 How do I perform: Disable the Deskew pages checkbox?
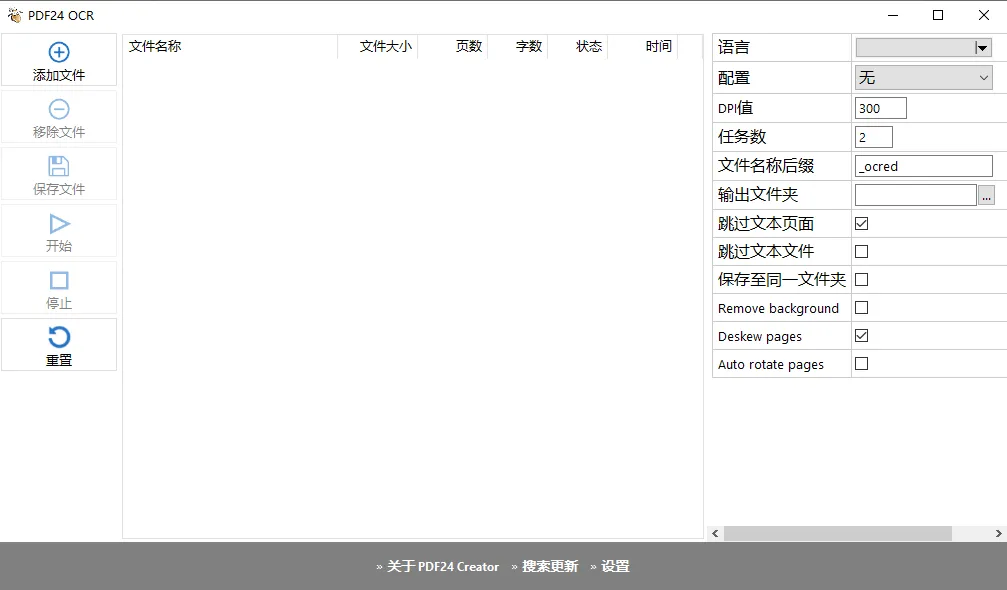861,336
